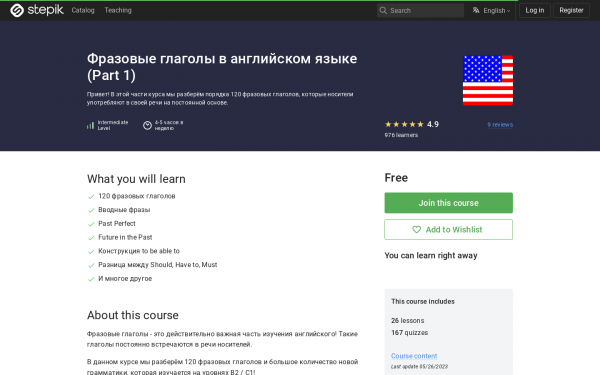The height and width of the screenshot is (375, 600).
Task: Focus the Search input field
Action: point(420,10)
